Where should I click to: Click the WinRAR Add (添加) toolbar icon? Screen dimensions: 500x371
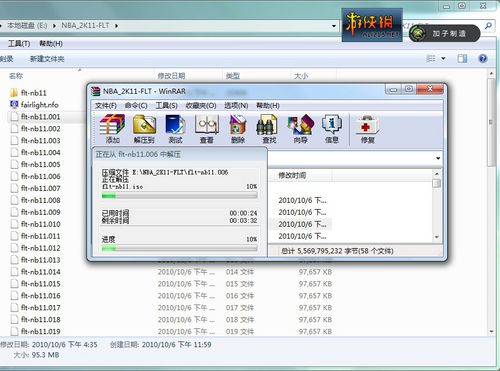point(112,124)
